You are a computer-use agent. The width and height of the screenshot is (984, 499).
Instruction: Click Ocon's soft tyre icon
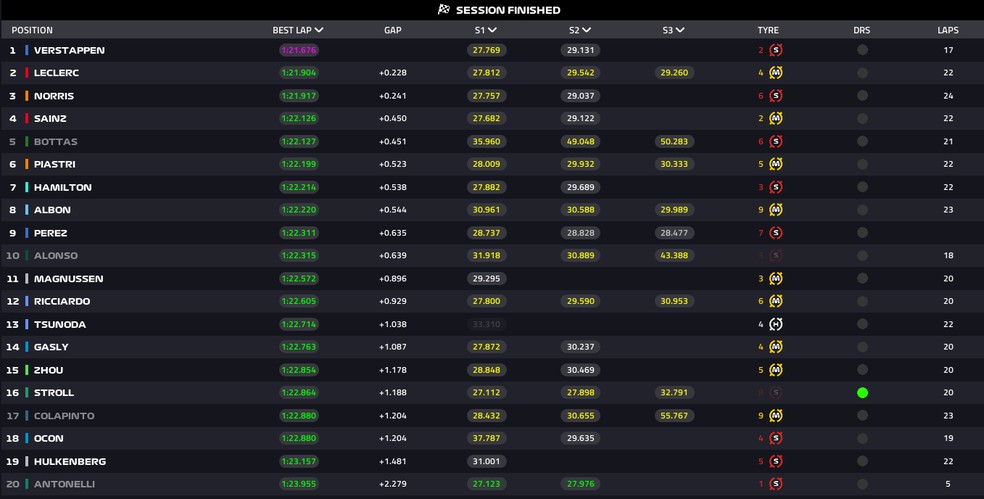click(776, 439)
